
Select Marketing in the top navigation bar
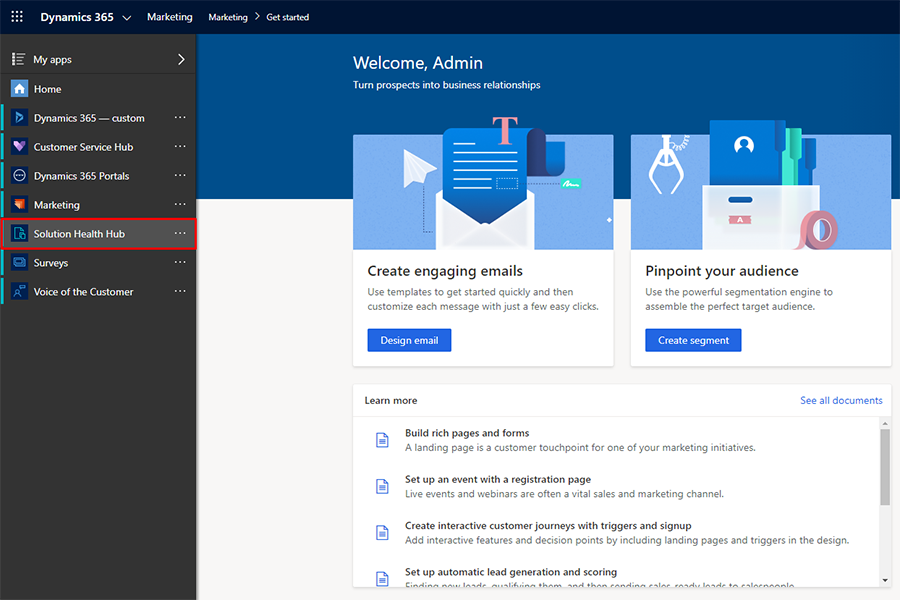pyautogui.click(x=169, y=16)
